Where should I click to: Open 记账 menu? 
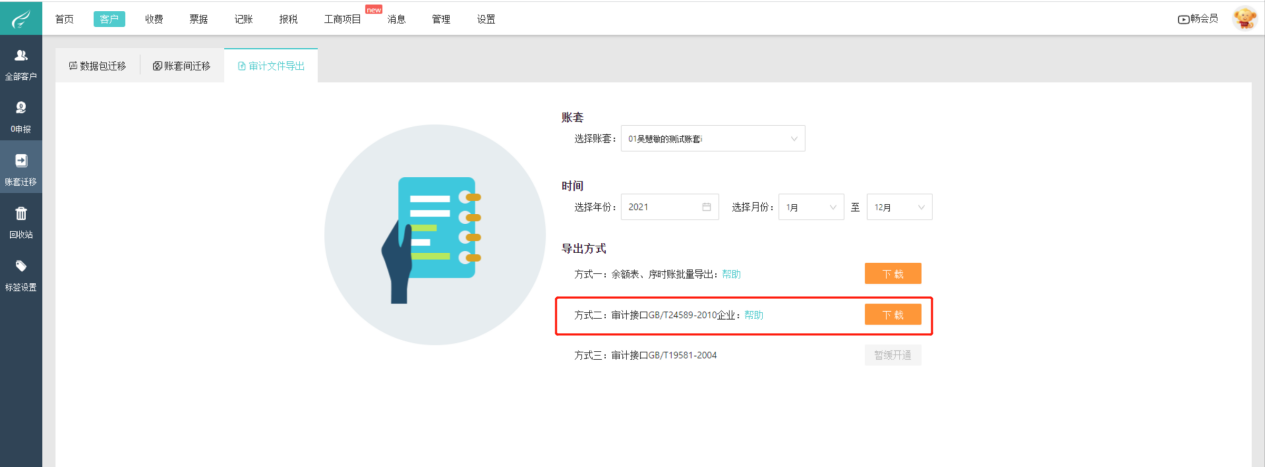click(x=244, y=19)
